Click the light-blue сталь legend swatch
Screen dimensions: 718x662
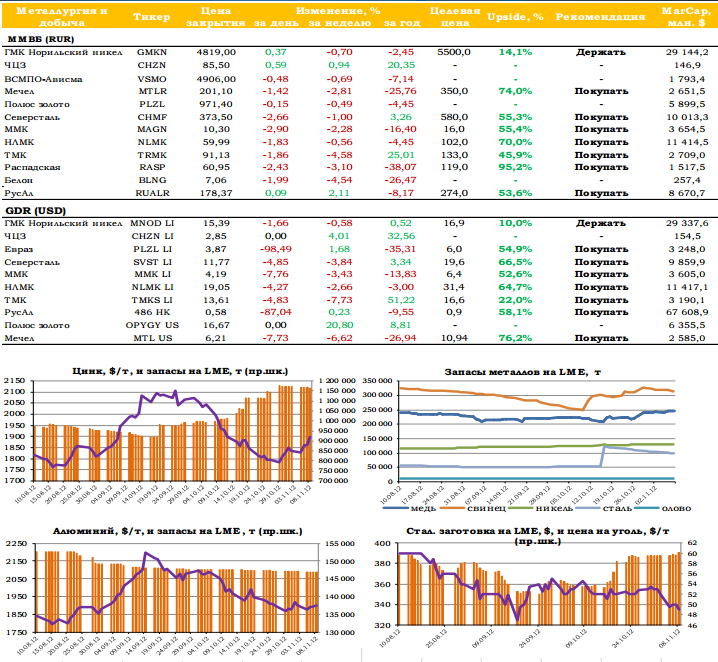point(587,508)
